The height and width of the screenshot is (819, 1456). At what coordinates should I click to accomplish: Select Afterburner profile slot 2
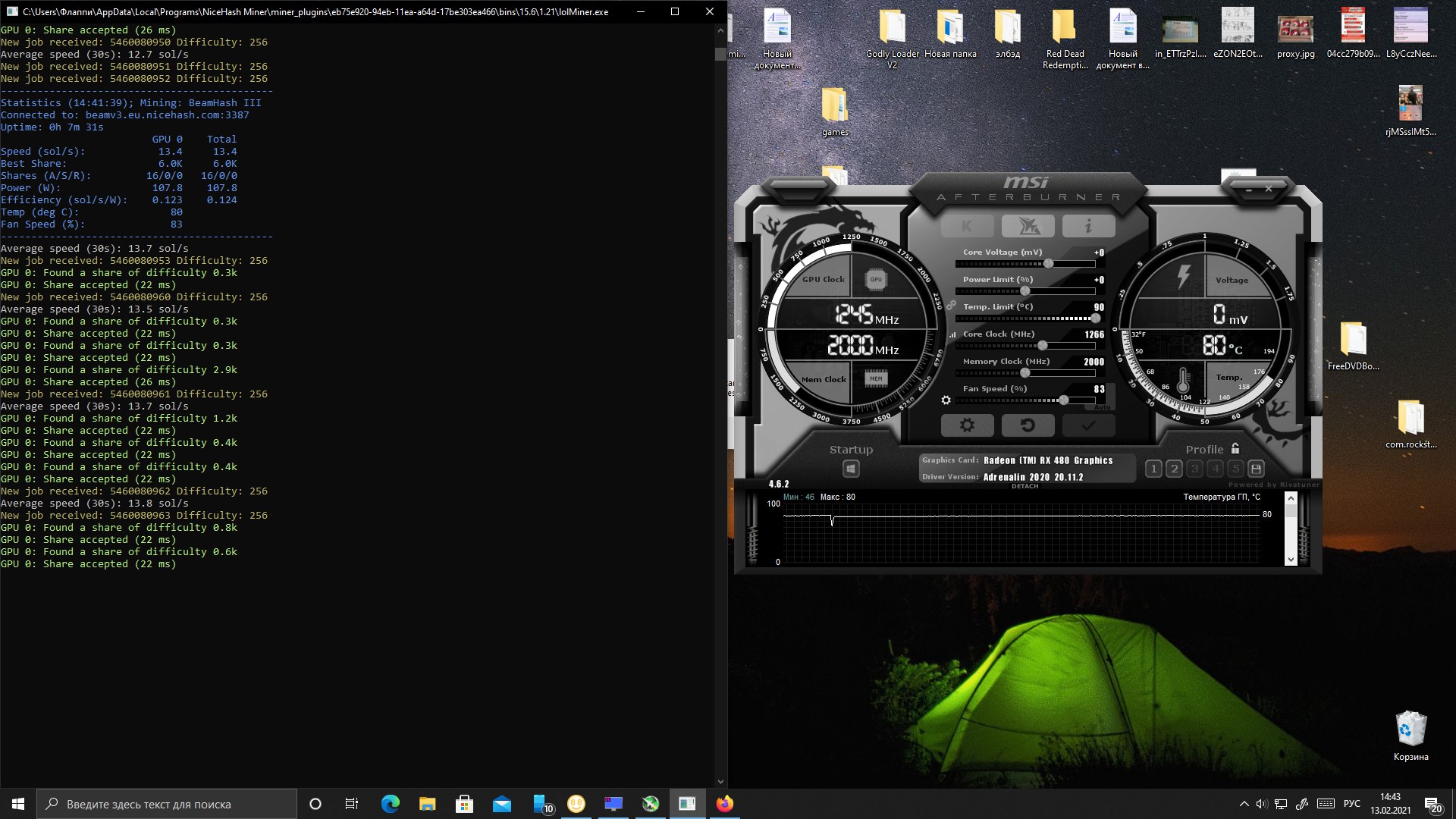point(1174,469)
